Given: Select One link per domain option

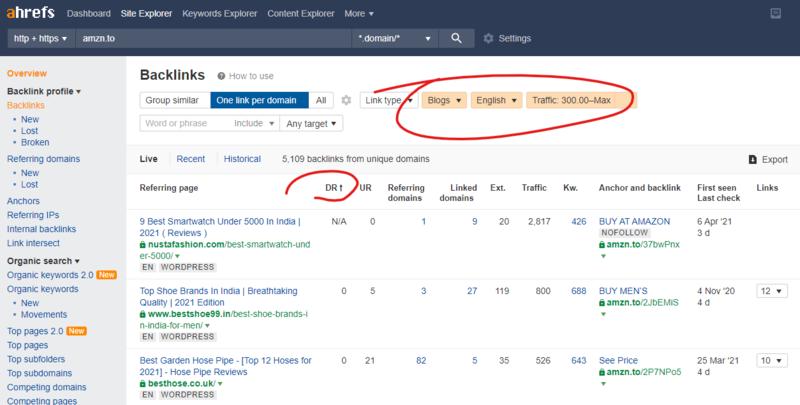Looking at the screenshot, I should coord(258,100).
